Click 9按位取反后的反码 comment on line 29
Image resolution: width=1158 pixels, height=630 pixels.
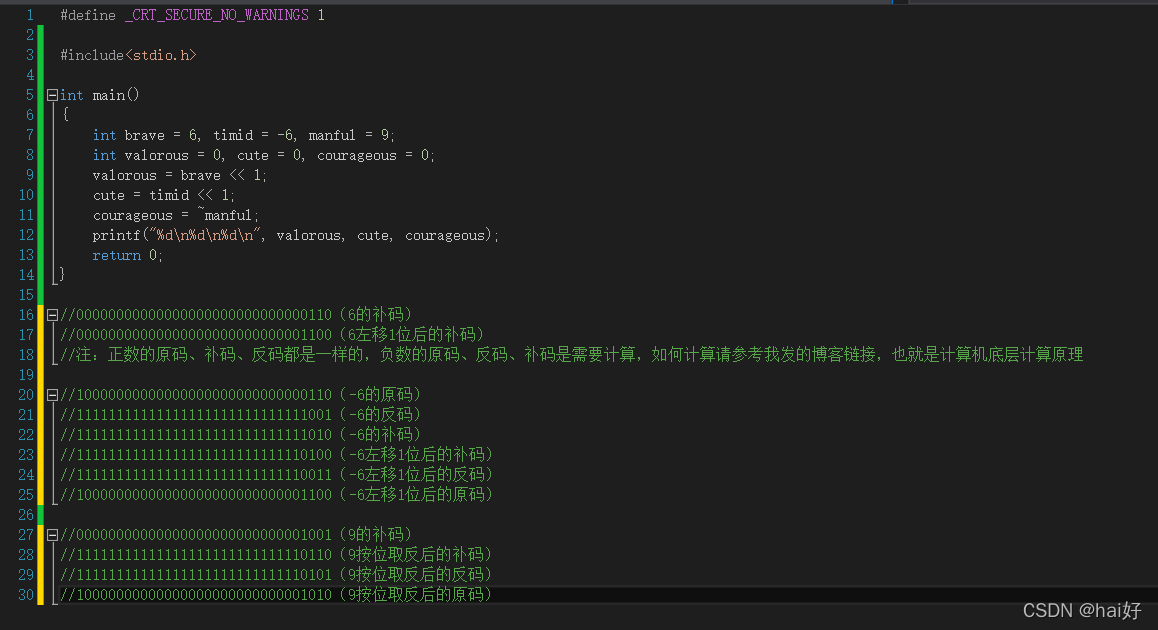pyautogui.click(x=416, y=574)
